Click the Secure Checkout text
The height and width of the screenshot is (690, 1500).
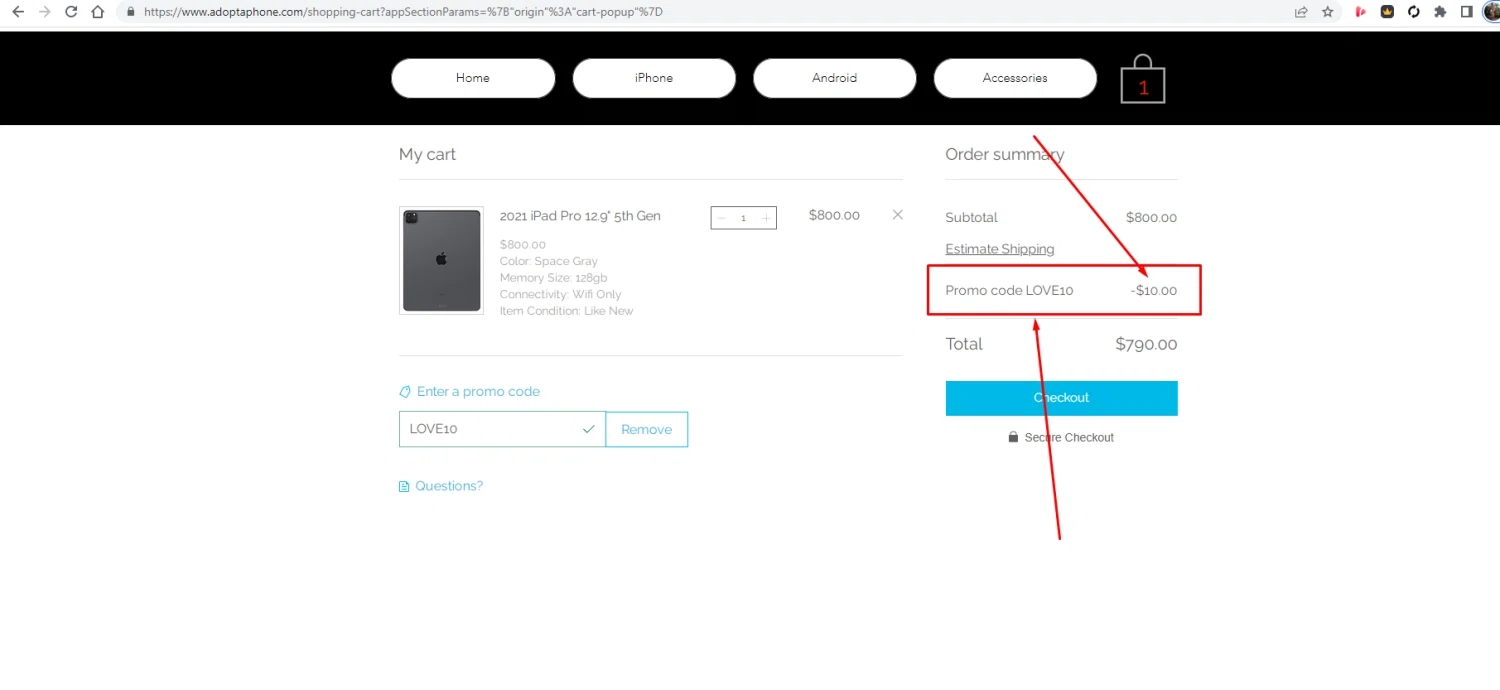1069,438
